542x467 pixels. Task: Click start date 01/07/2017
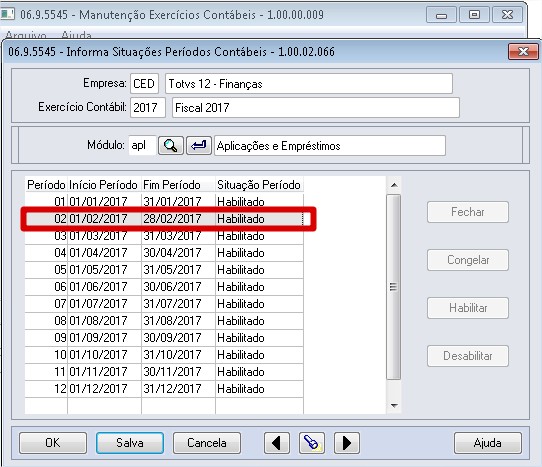(x=99, y=303)
